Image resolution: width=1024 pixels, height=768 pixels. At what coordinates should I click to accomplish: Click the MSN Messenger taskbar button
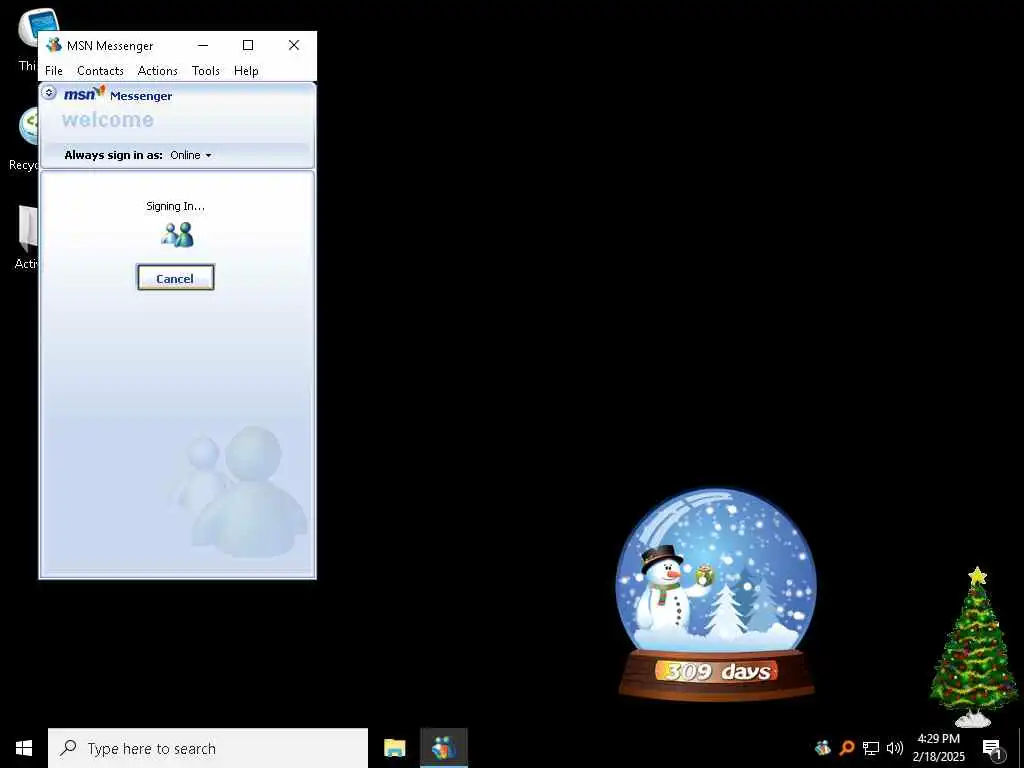pos(443,748)
